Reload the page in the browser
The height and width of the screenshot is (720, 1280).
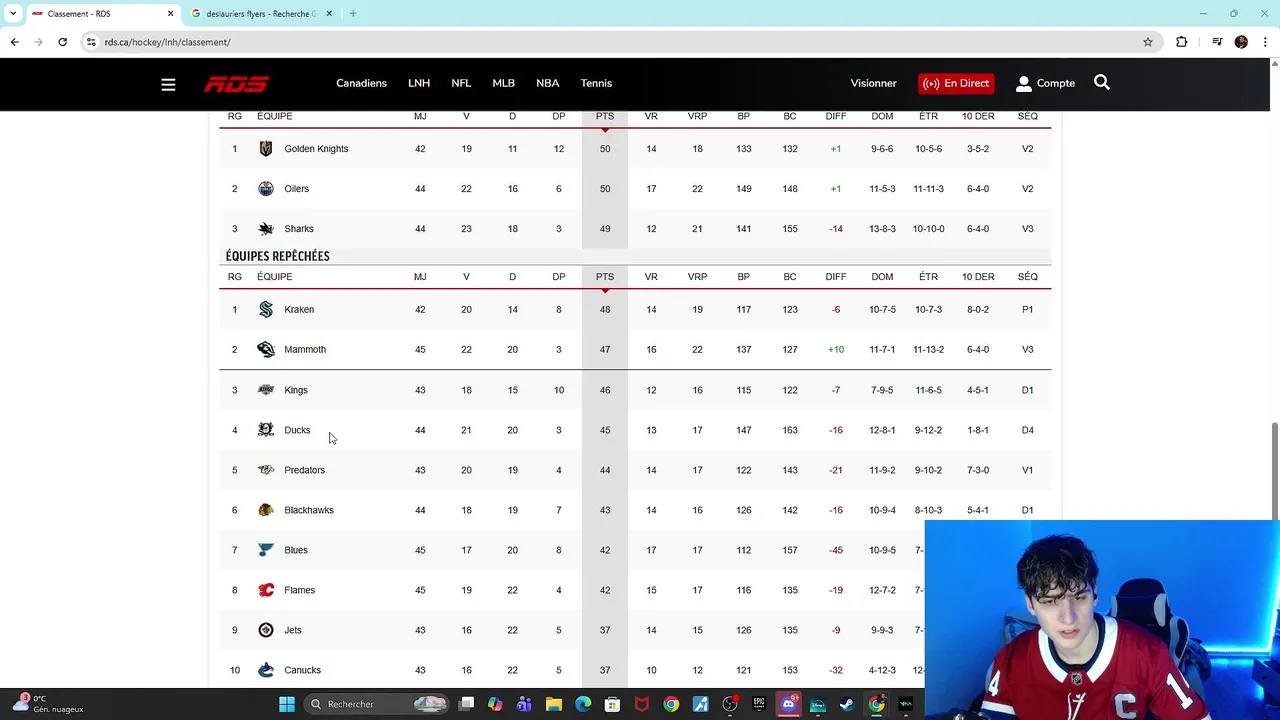tap(62, 42)
